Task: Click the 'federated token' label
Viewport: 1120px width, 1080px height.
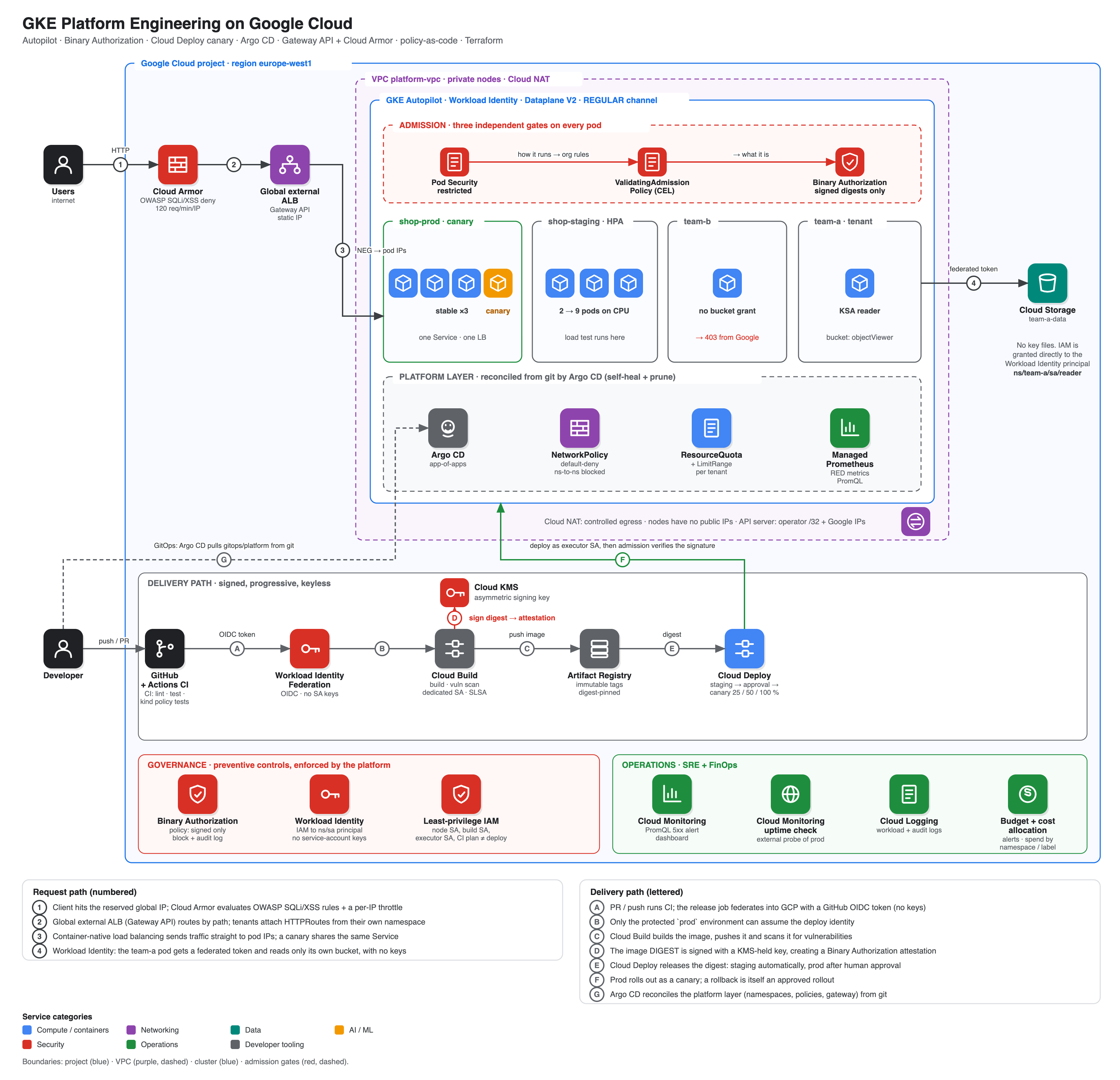Action: 974,269
